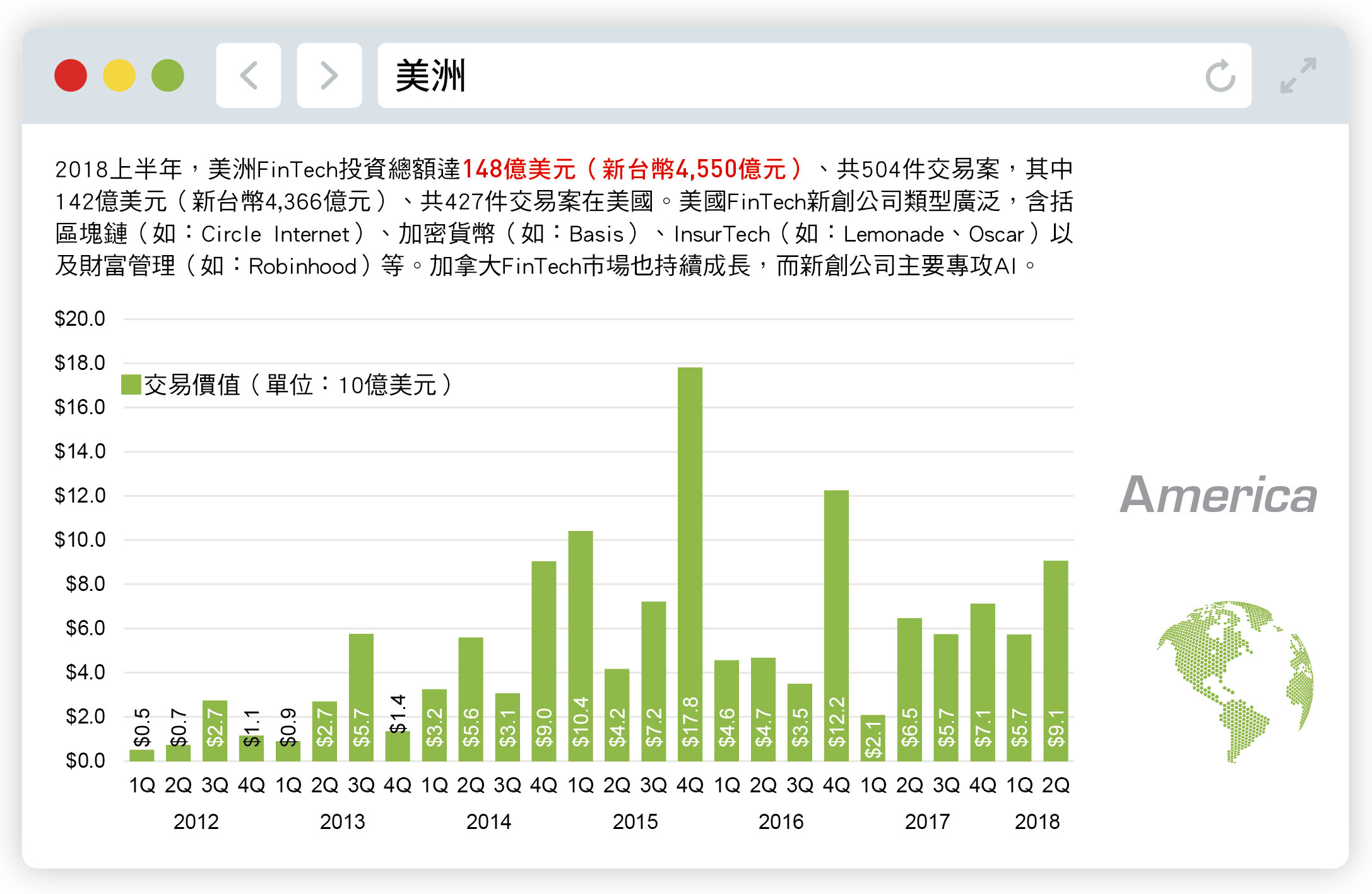
Task: Click the dotted globe graphic
Action: 1235,681
